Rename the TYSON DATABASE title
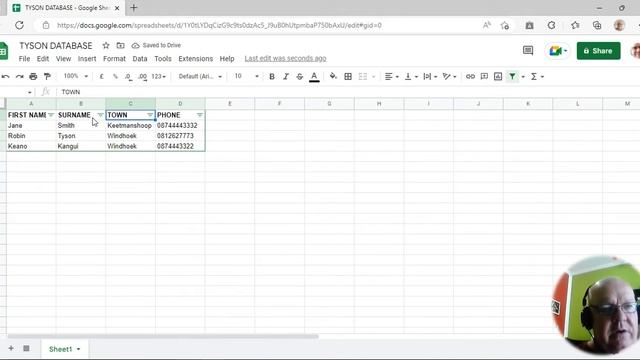Image resolution: width=640 pixels, height=360 pixels. pos(56,45)
